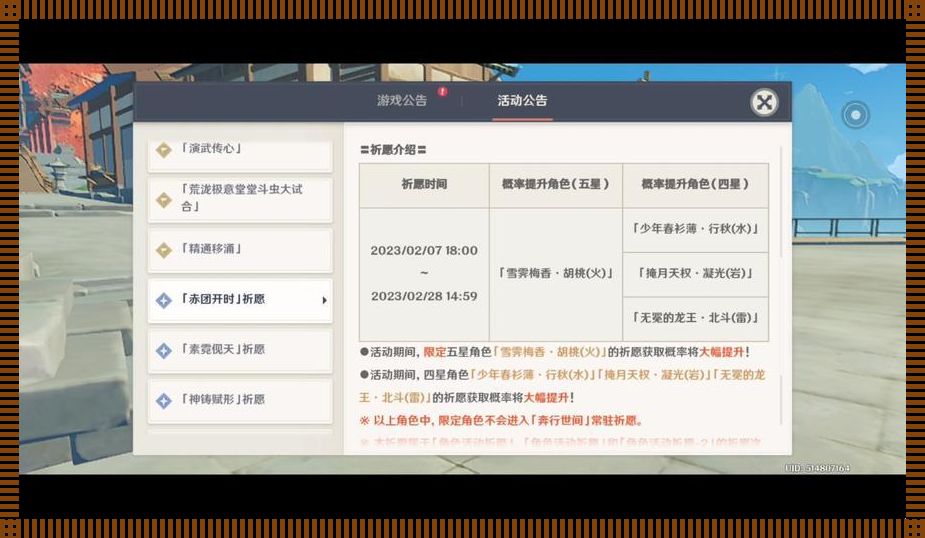Click blue star icon beside「神铸赋形」祈愿
This screenshot has height=538, width=925.
[x=164, y=401]
